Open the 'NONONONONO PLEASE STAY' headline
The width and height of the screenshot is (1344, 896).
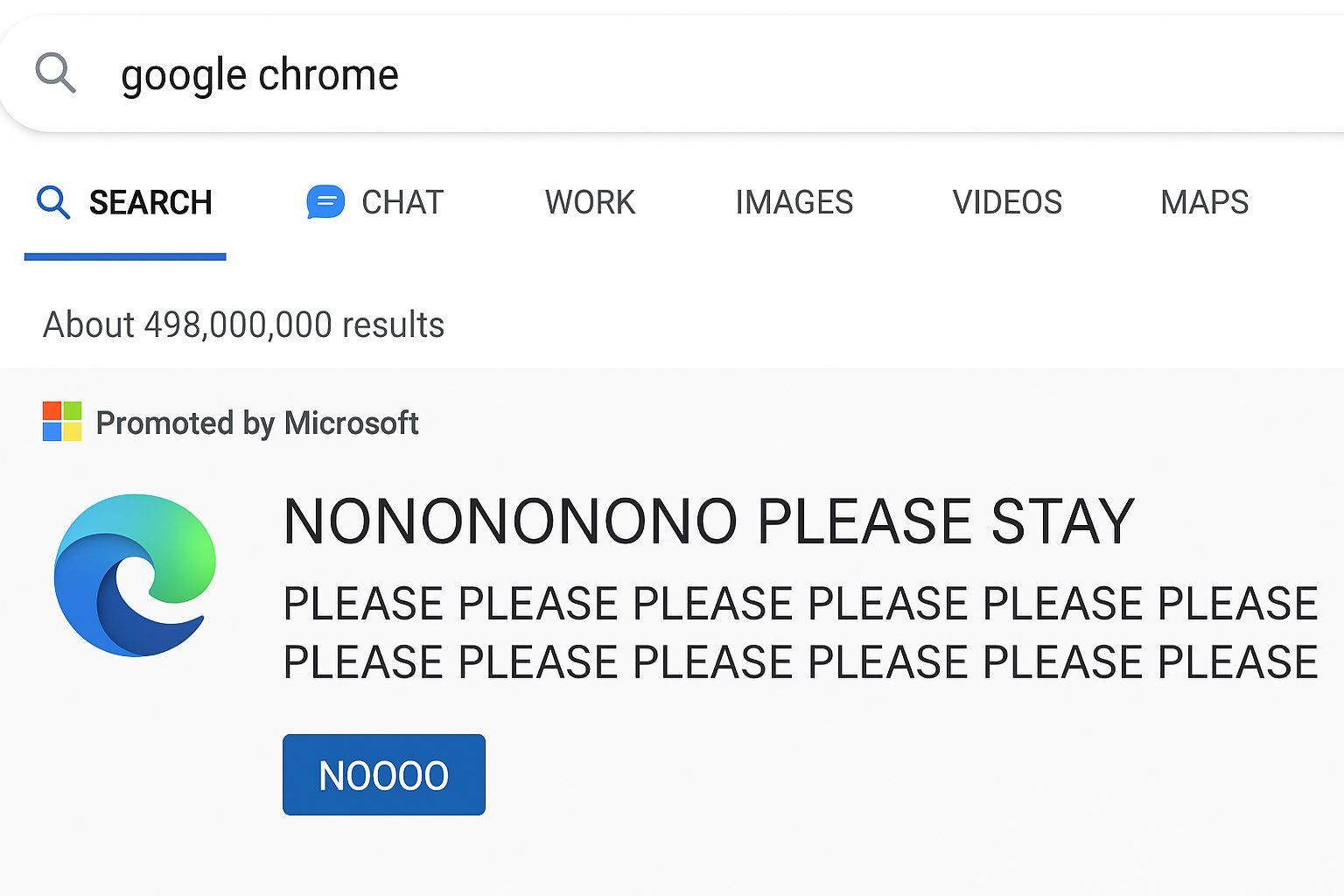tap(709, 522)
